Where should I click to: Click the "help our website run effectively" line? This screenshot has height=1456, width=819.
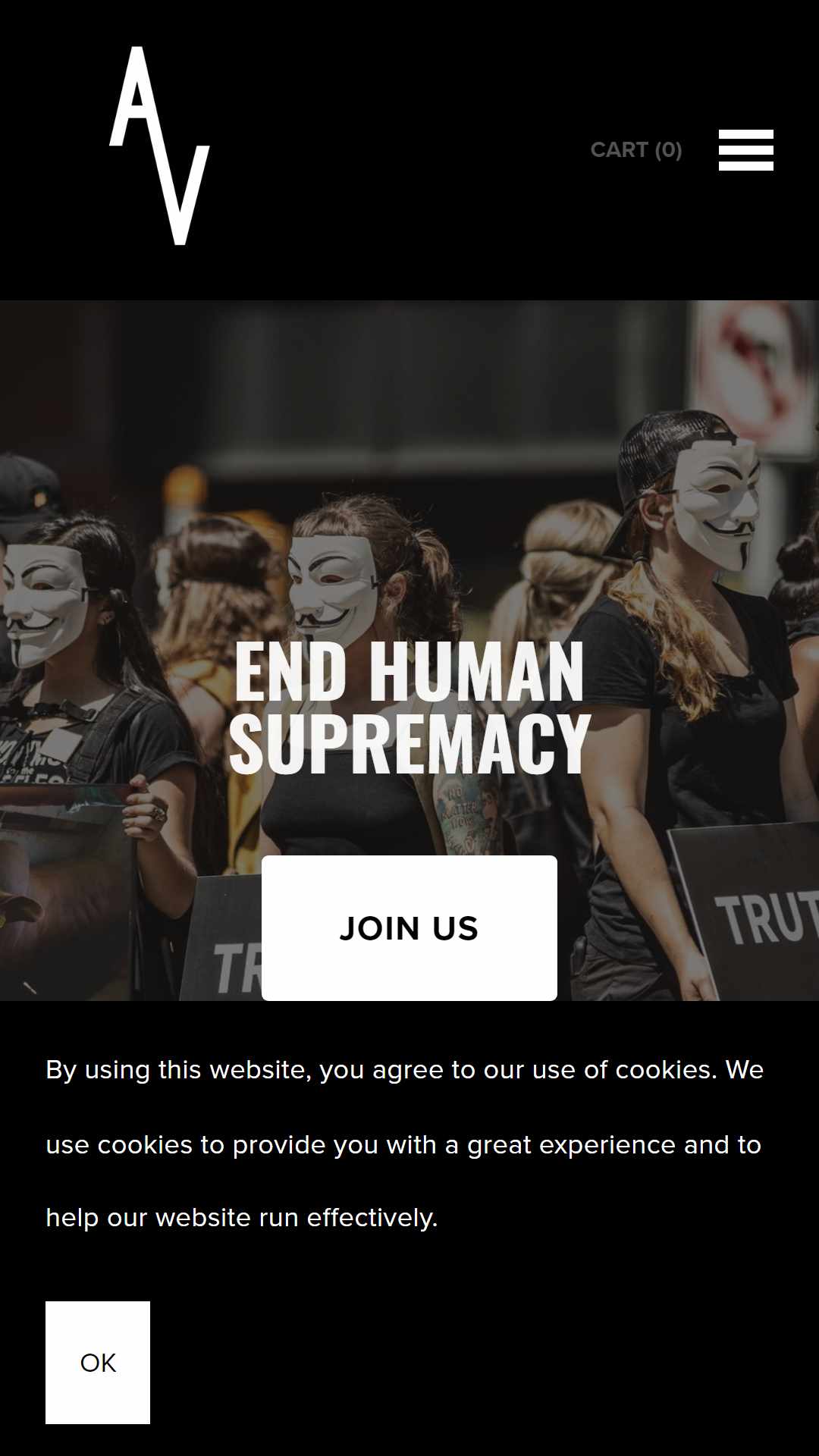point(242,1218)
